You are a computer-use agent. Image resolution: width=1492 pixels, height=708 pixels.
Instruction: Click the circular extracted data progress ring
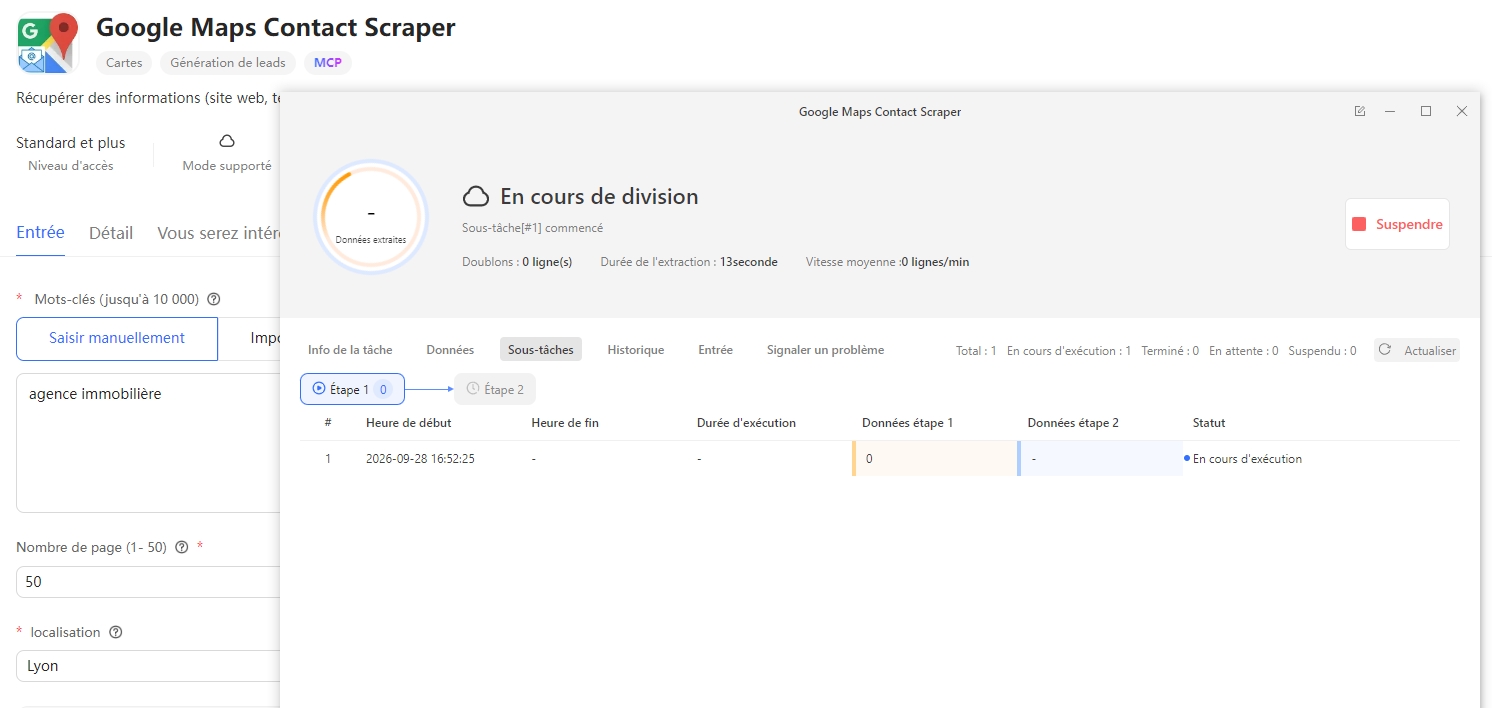371,217
